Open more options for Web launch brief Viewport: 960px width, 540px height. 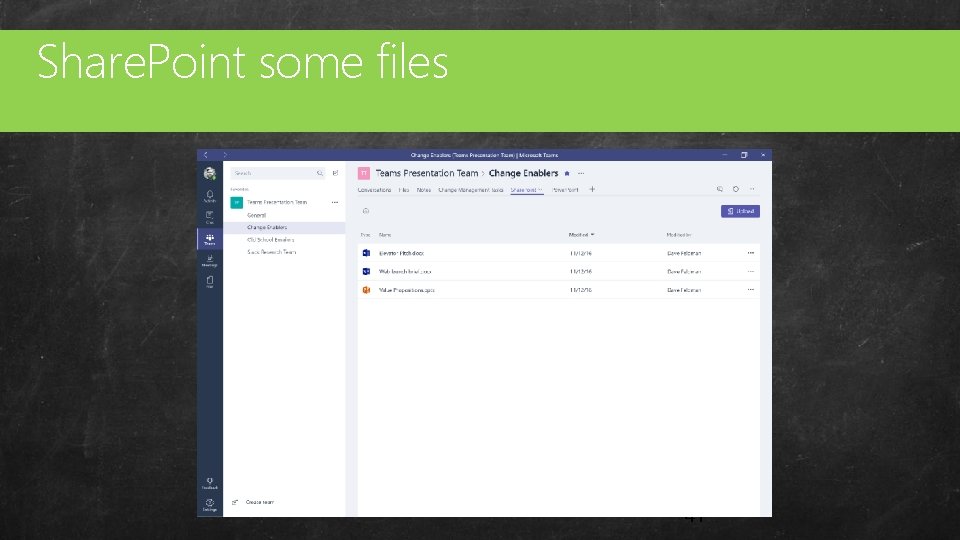[x=751, y=271]
